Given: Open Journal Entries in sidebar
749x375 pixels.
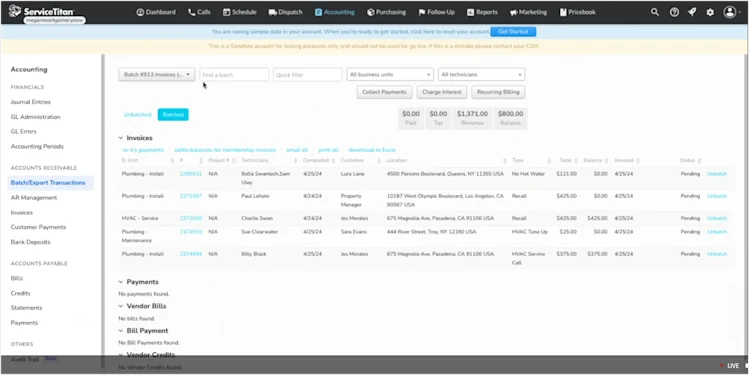Looking at the screenshot, I should (31, 102).
